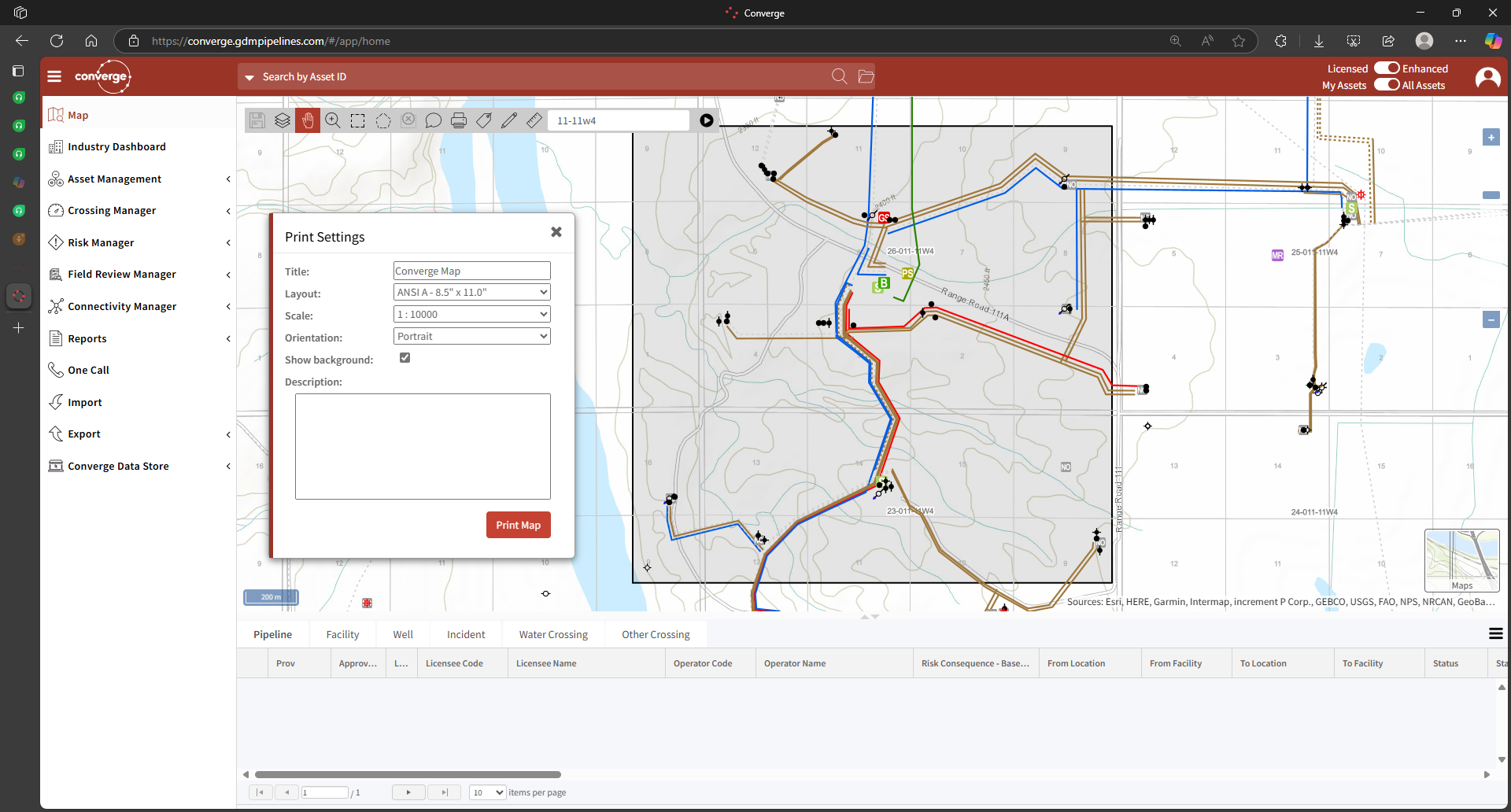The image size is (1511, 812).
Task: Expand Converge Data Store menu
Action: point(139,466)
